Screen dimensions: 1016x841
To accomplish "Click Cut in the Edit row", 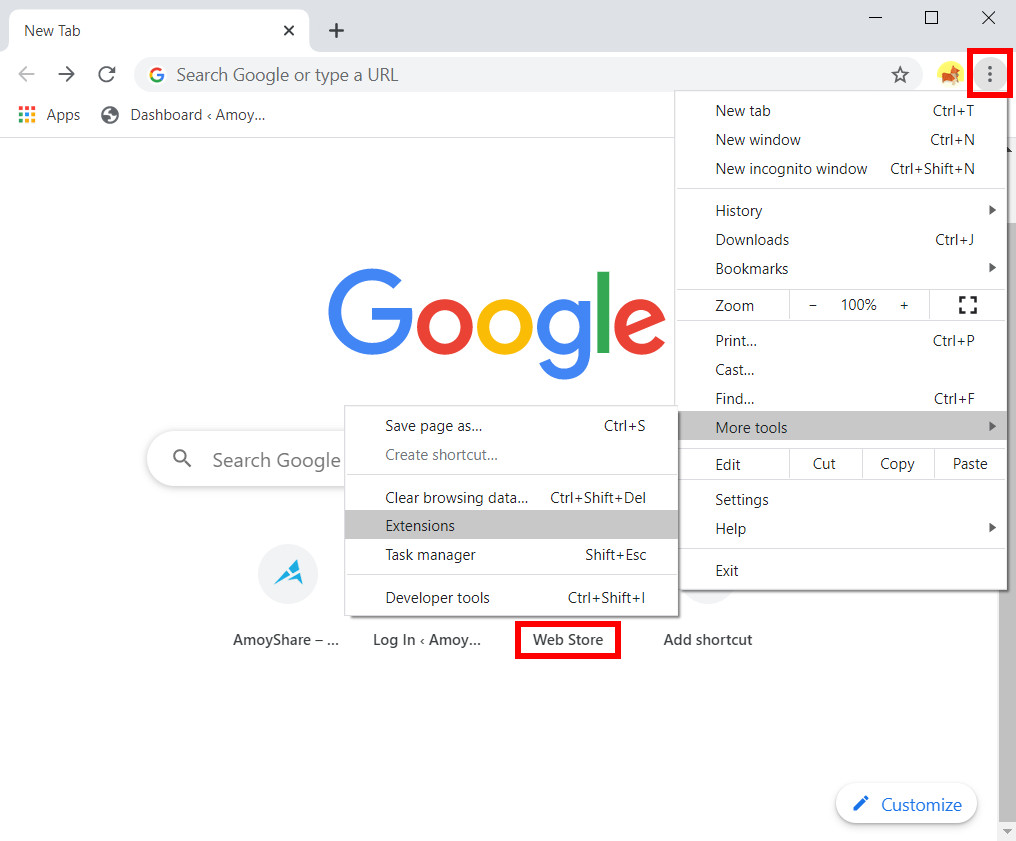I will 824,464.
